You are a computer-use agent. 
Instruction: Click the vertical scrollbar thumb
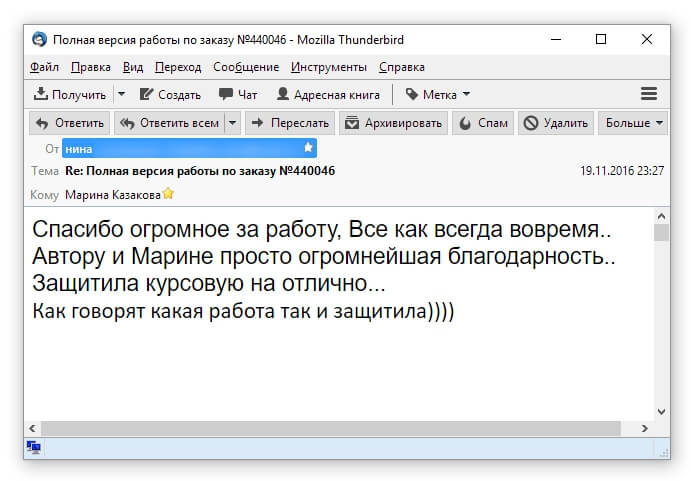(x=661, y=233)
